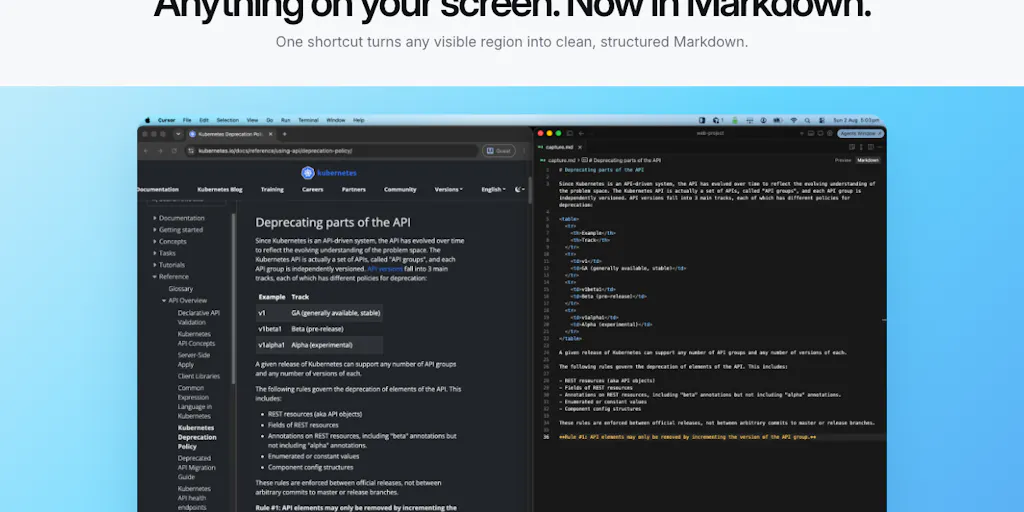
Task: Open the browser three-dot menu
Action: [524, 151]
